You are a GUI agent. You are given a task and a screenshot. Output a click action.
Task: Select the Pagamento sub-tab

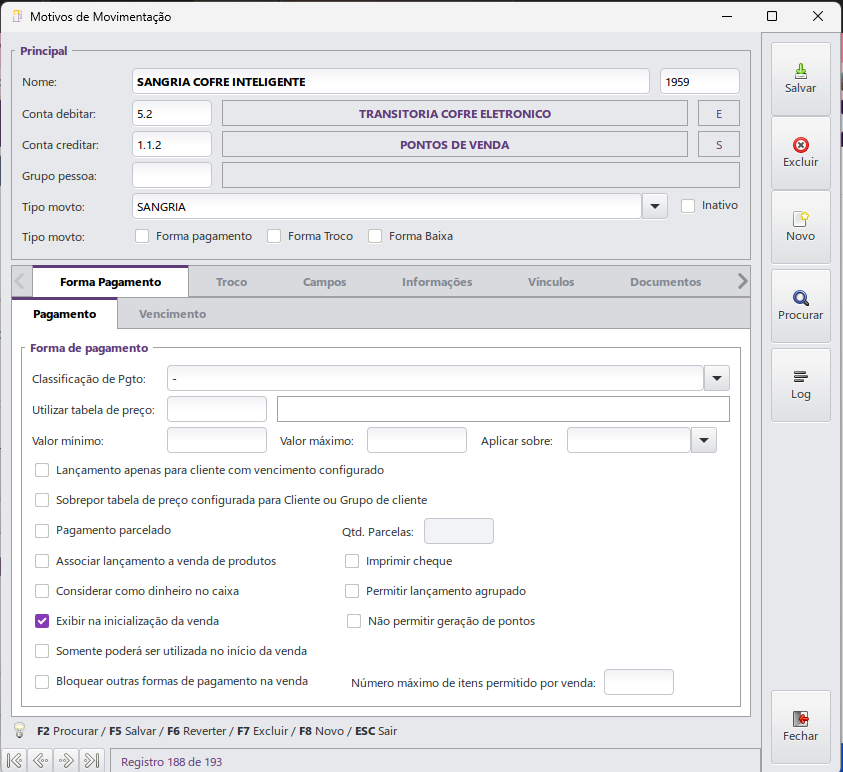click(x=65, y=314)
